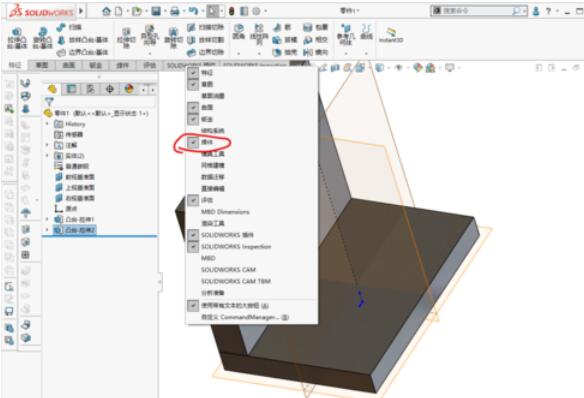The height and width of the screenshot is (398, 584).
Task: Switch to the 评估 ribbon tab
Action: click(149, 65)
